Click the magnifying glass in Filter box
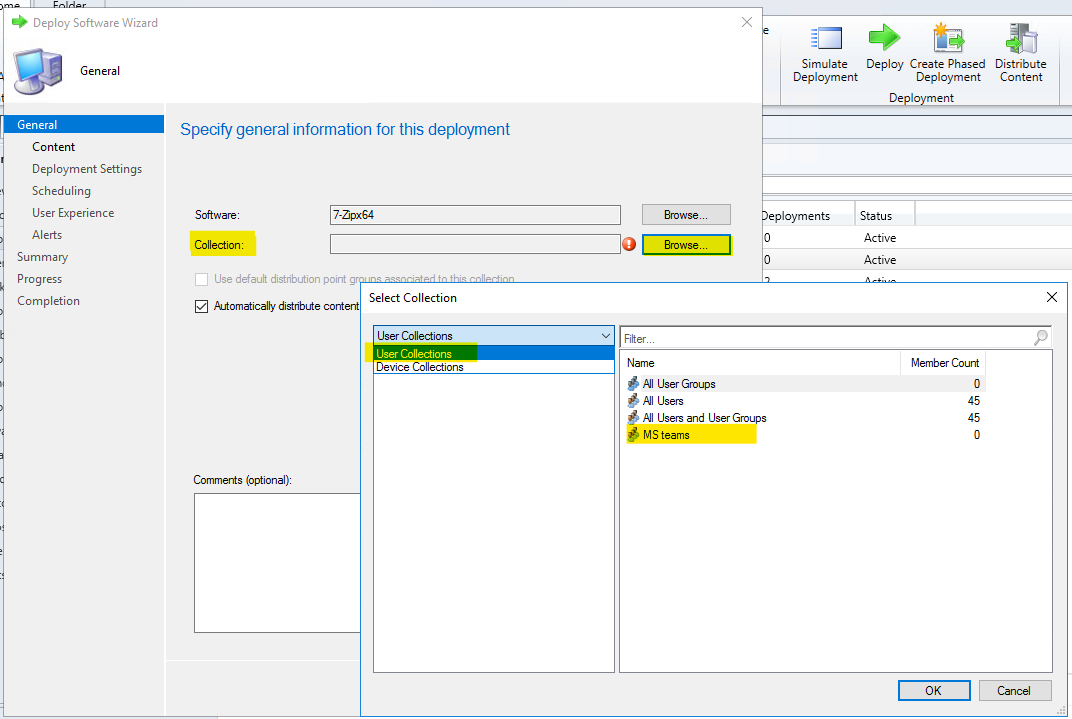Image resolution: width=1072 pixels, height=719 pixels. (x=1041, y=338)
